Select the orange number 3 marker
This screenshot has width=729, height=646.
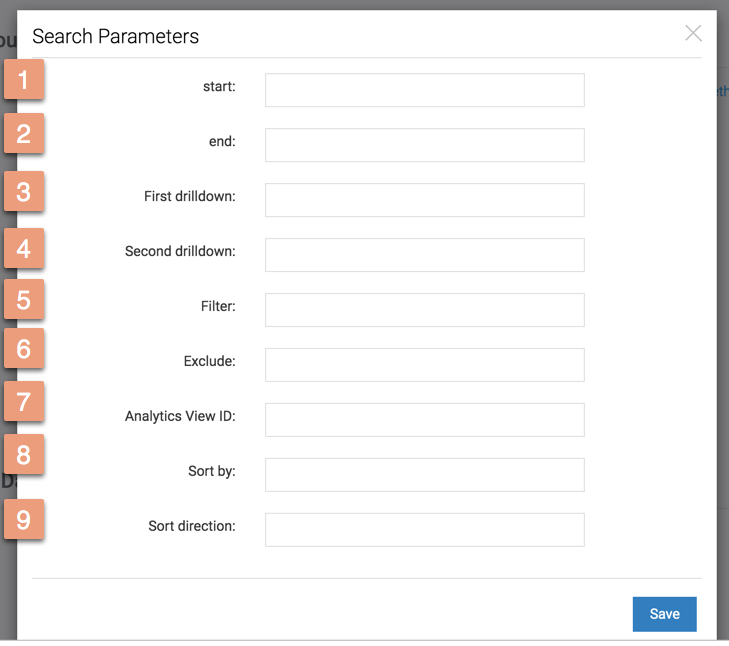(x=24, y=191)
